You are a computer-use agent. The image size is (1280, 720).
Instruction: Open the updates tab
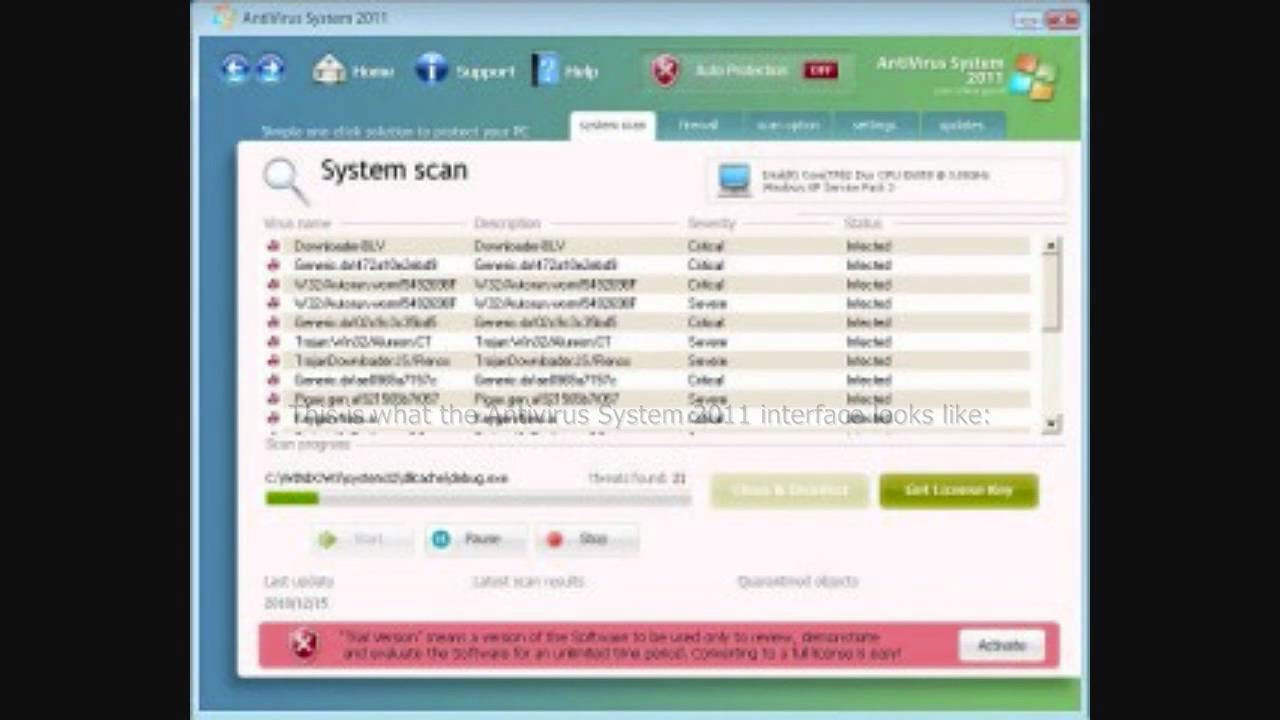point(962,125)
